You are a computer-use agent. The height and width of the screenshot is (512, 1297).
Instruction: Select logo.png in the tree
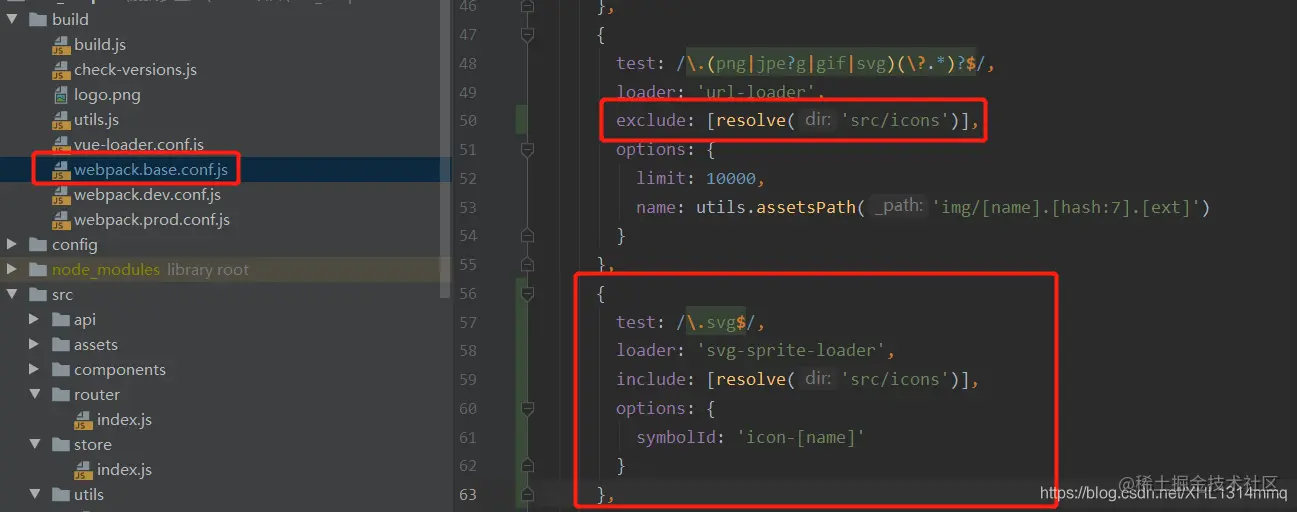tap(107, 95)
